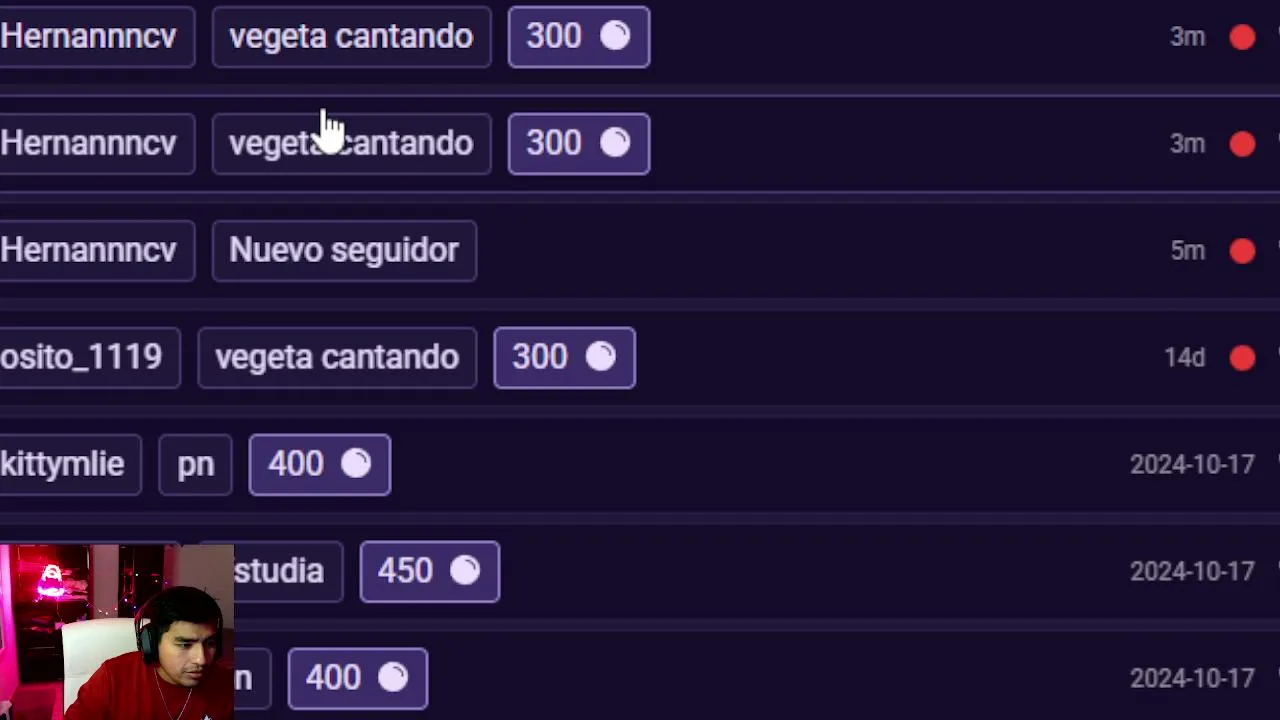1280x720 pixels.
Task: Click the streamer webcam overlay
Action: click(x=116, y=632)
